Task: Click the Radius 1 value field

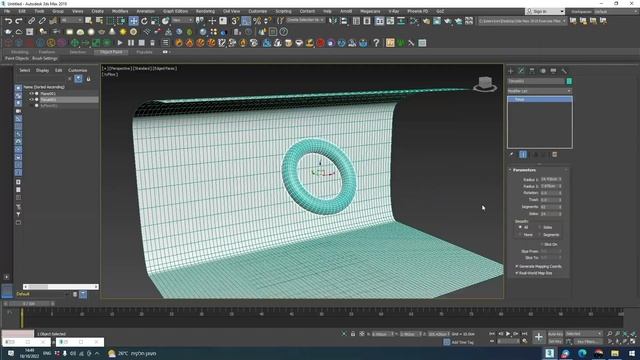Action: tap(550, 179)
